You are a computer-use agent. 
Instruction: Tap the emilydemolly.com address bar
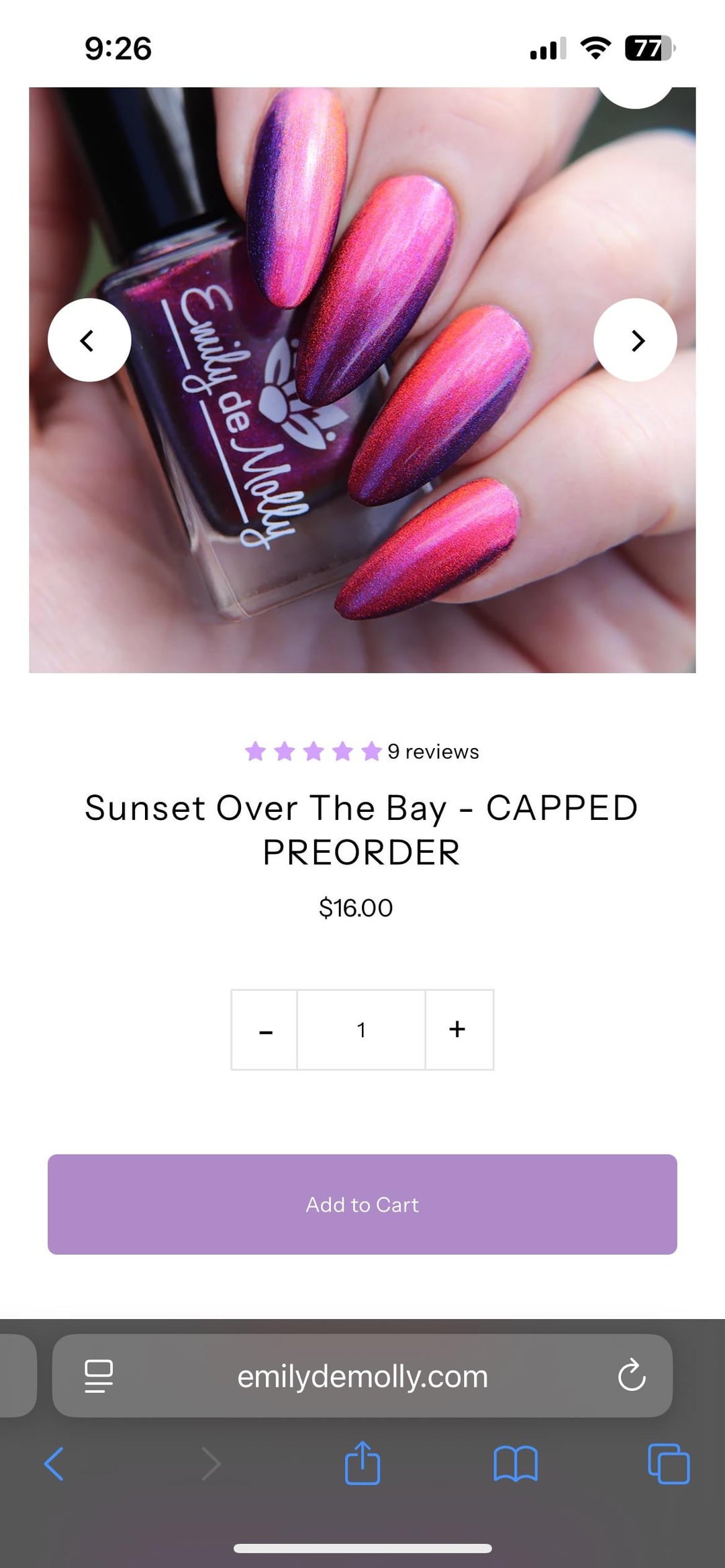[362, 1375]
